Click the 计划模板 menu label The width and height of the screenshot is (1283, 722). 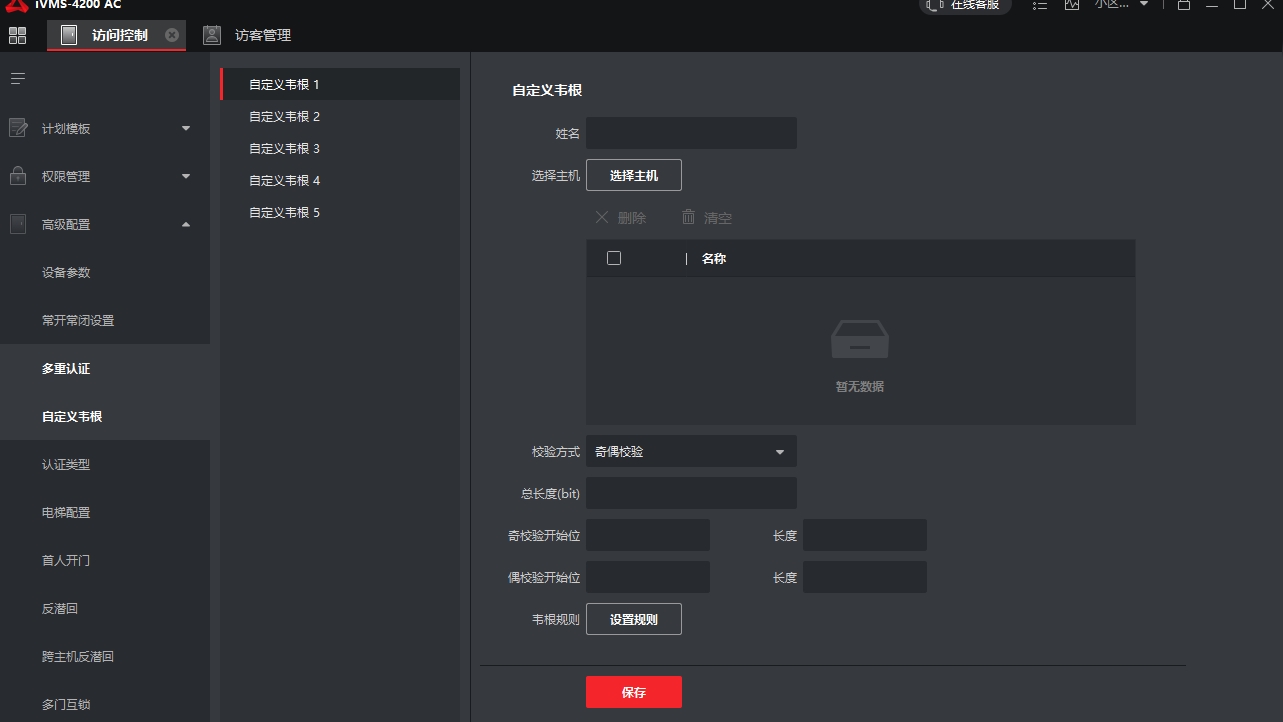tap(66, 128)
